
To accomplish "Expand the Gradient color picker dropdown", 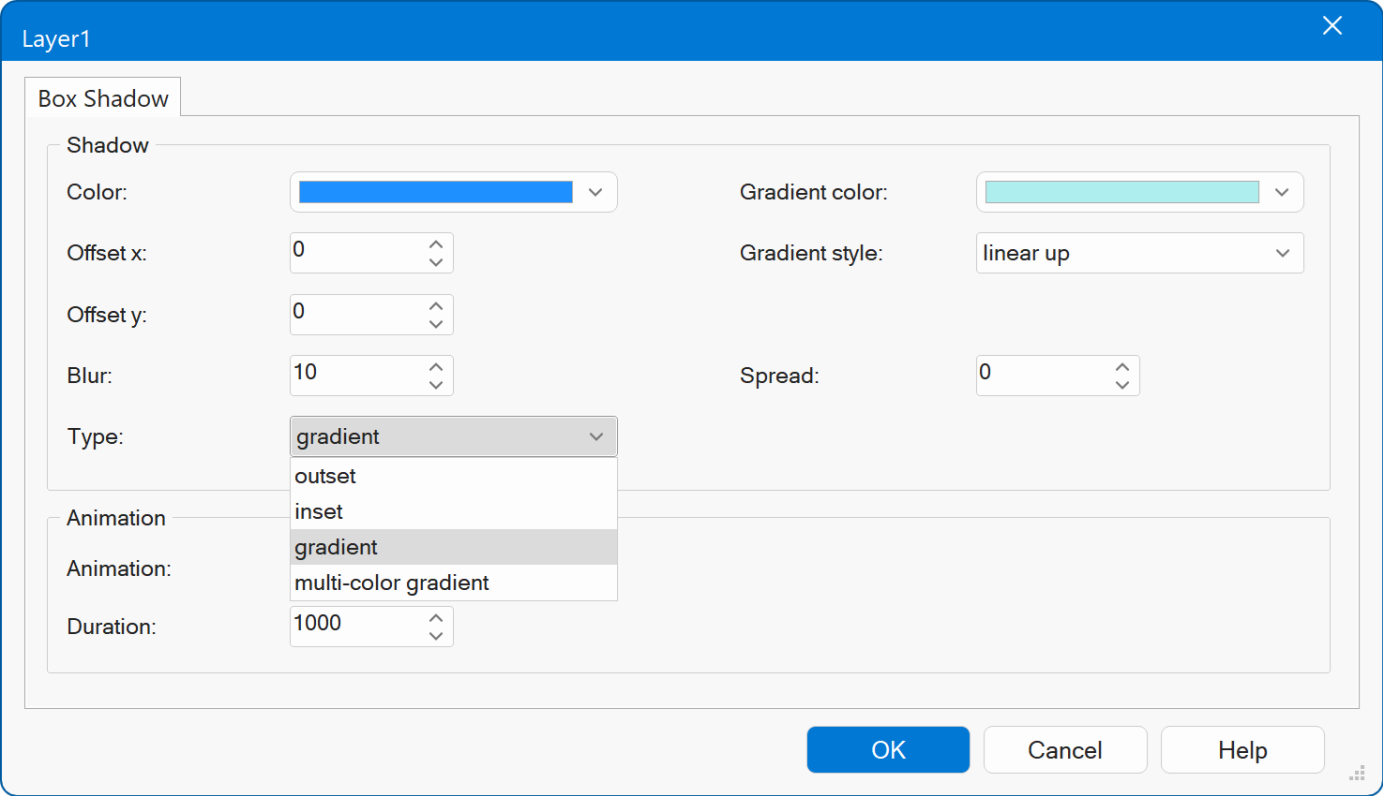I will (1282, 192).
